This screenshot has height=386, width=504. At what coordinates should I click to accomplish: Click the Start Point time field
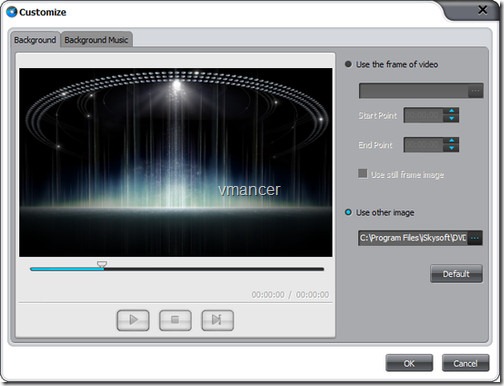pyautogui.click(x=424, y=115)
